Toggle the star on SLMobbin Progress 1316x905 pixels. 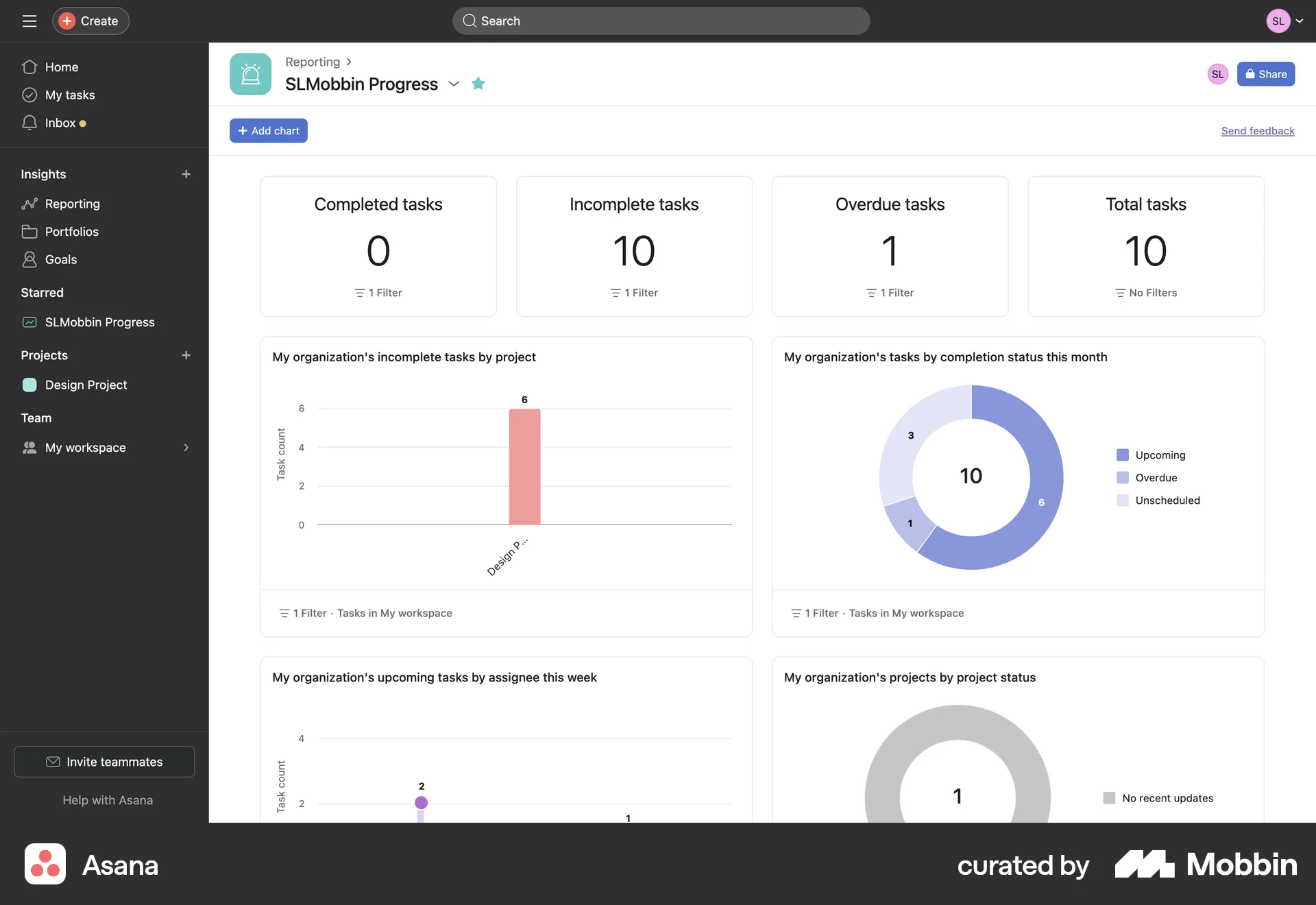pos(478,83)
